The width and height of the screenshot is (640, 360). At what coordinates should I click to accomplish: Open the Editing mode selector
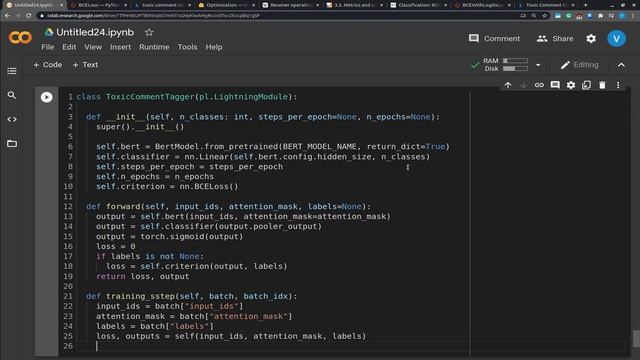(x=579, y=65)
